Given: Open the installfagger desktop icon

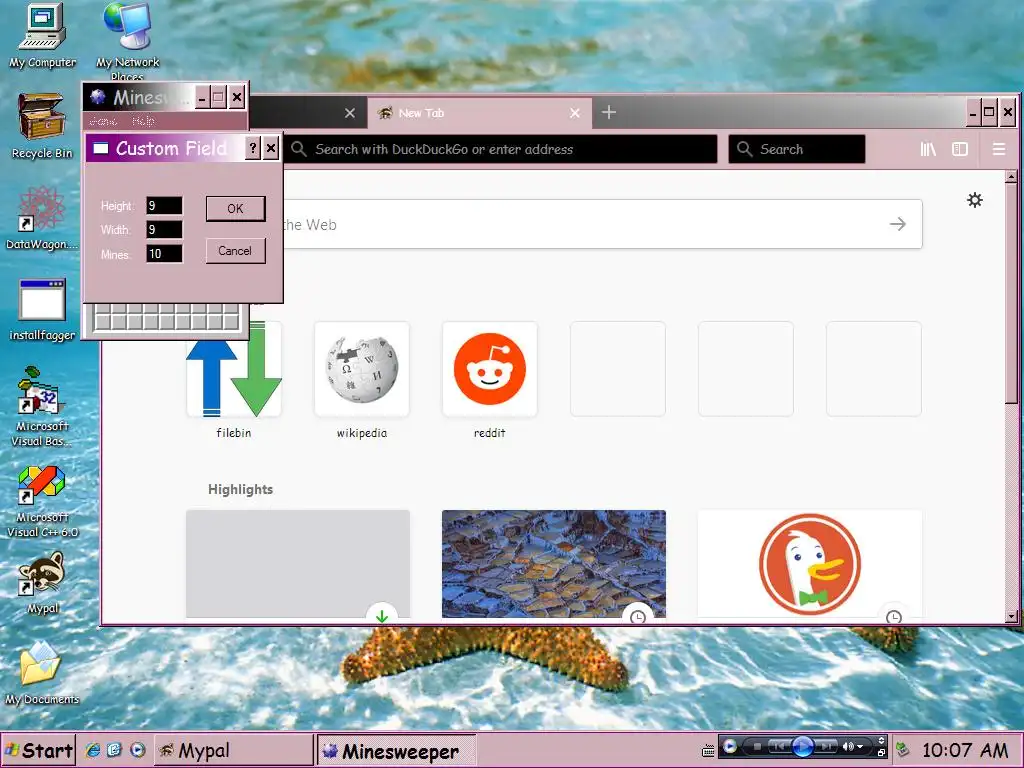Looking at the screenshot, I should pyautogui.click(x=42, y=309).
